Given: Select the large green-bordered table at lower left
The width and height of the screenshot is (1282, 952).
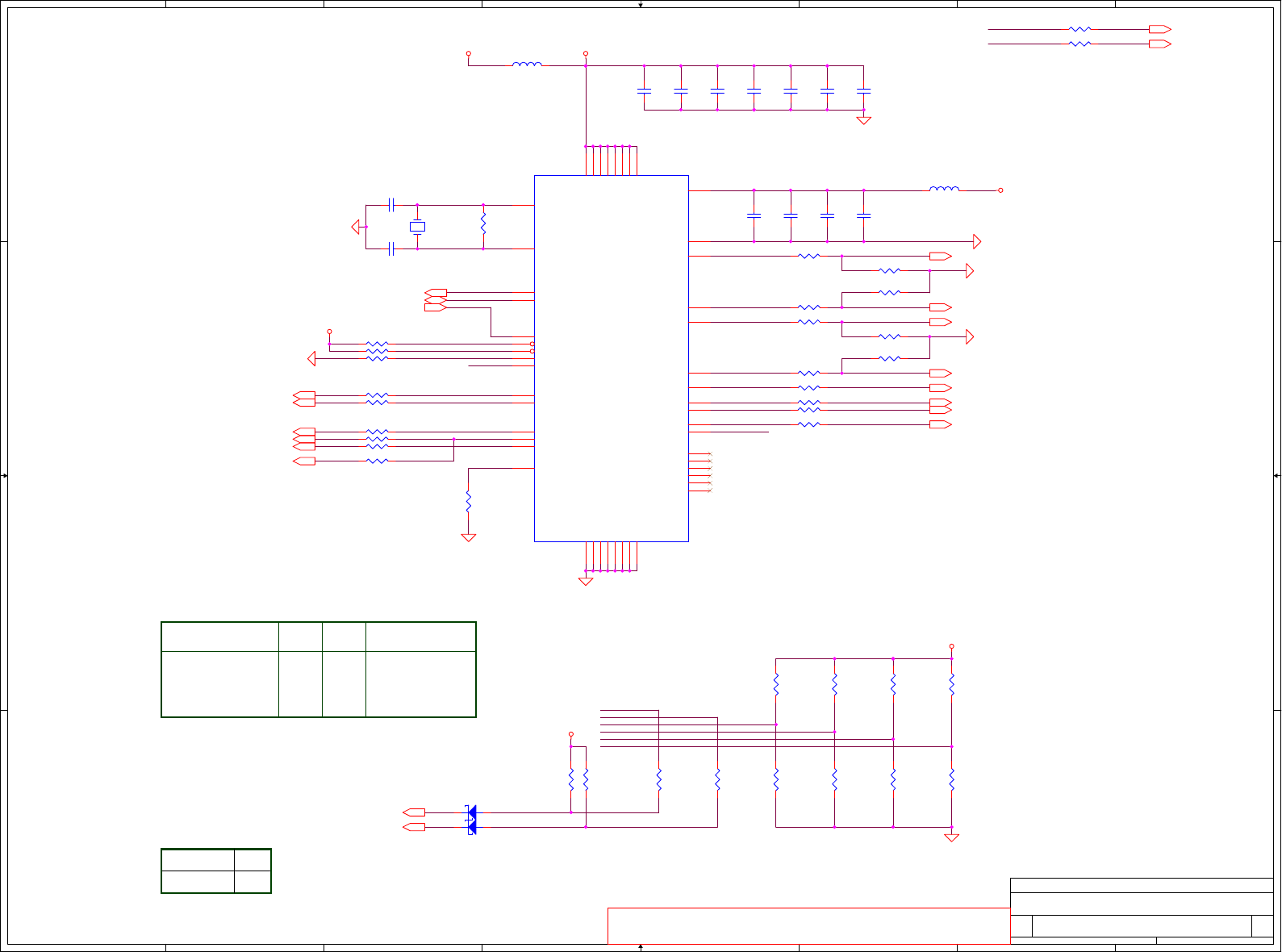Looking at the screenshot, I should point(319,670).
